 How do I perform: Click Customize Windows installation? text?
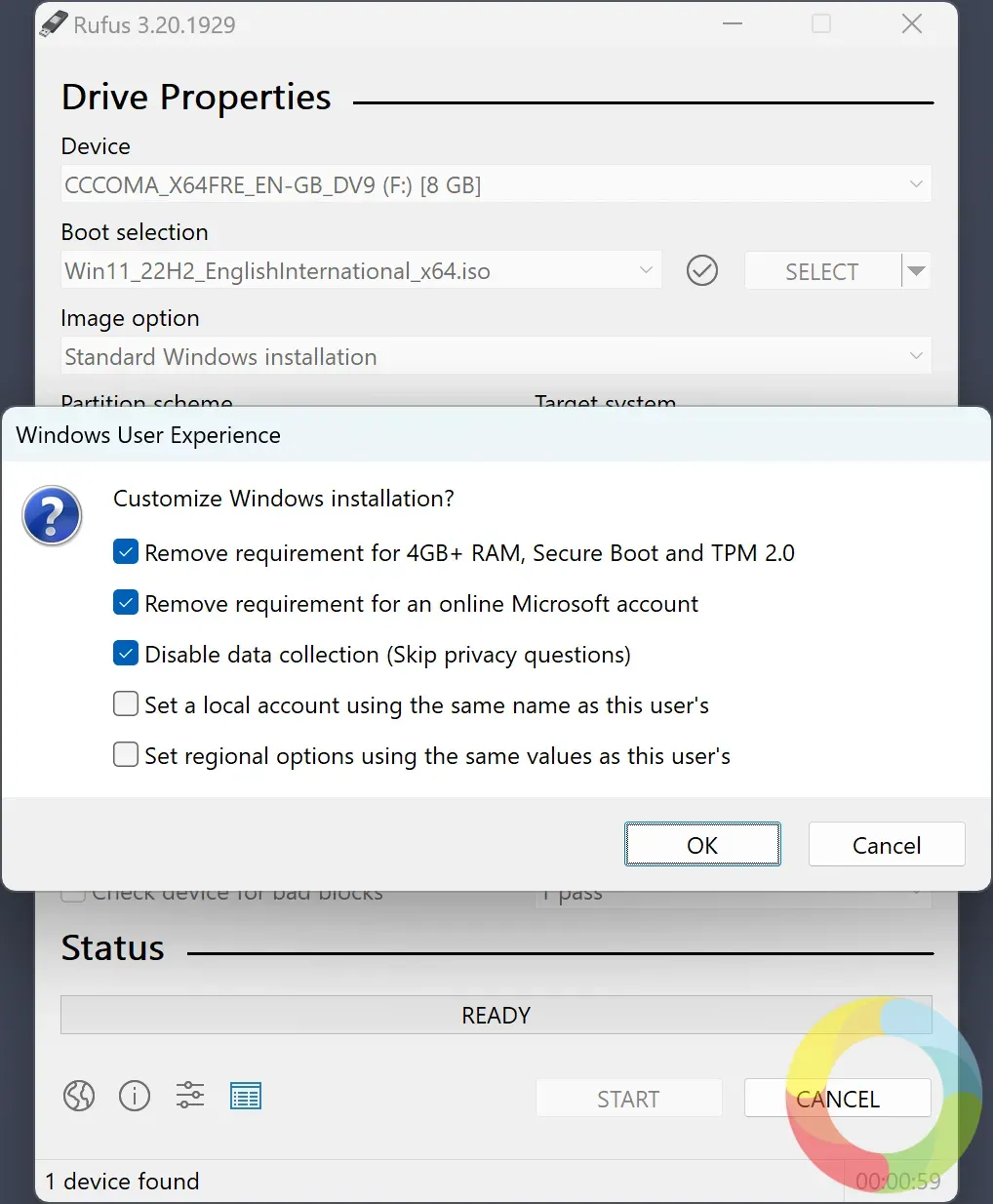pyautogui.click(x=284, y=499)
